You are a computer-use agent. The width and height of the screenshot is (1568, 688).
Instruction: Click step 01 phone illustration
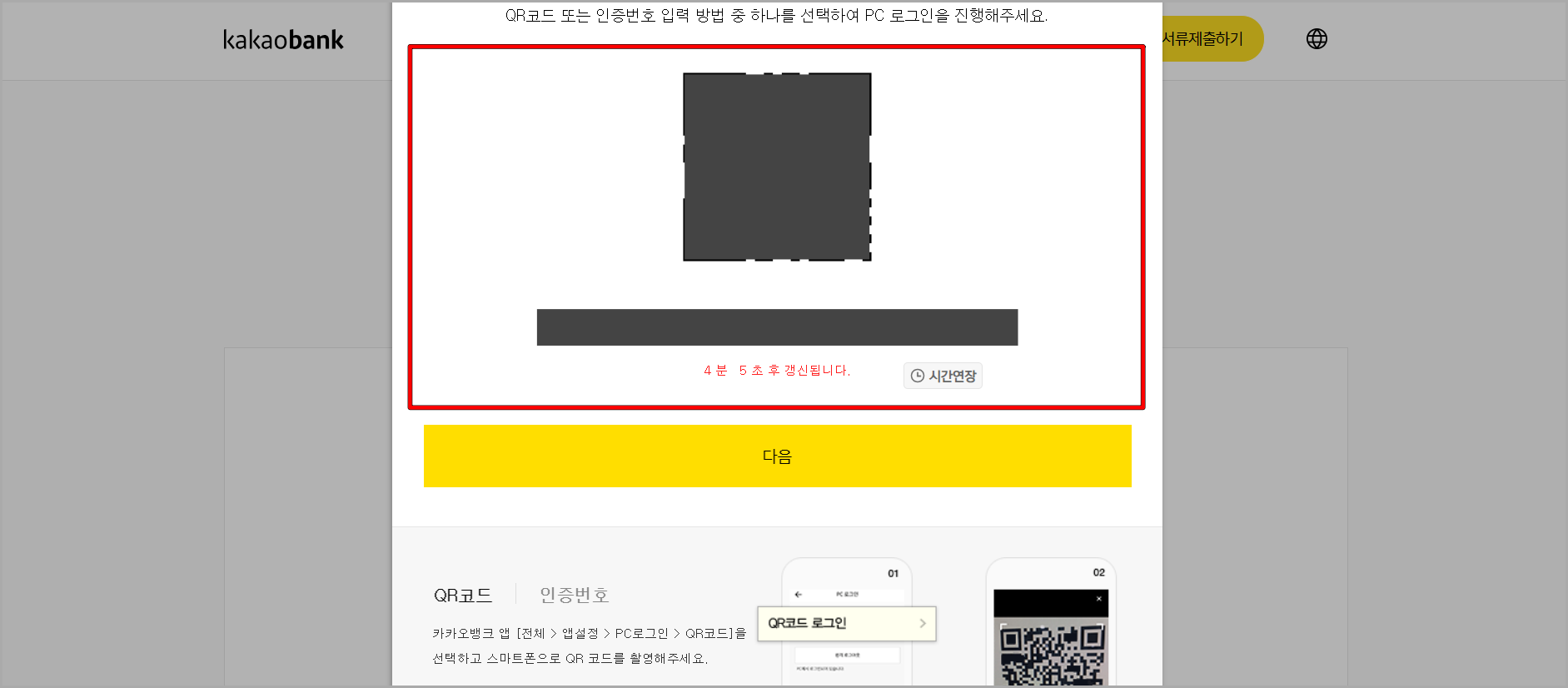[847, 623]
